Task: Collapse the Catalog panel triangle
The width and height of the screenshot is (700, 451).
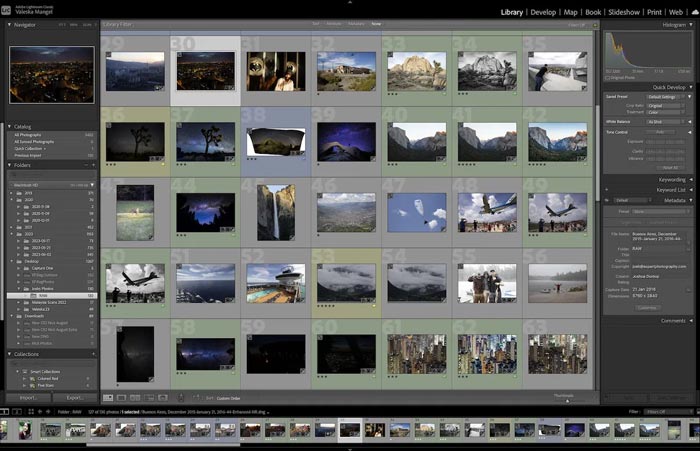Action: pos(9,126)
